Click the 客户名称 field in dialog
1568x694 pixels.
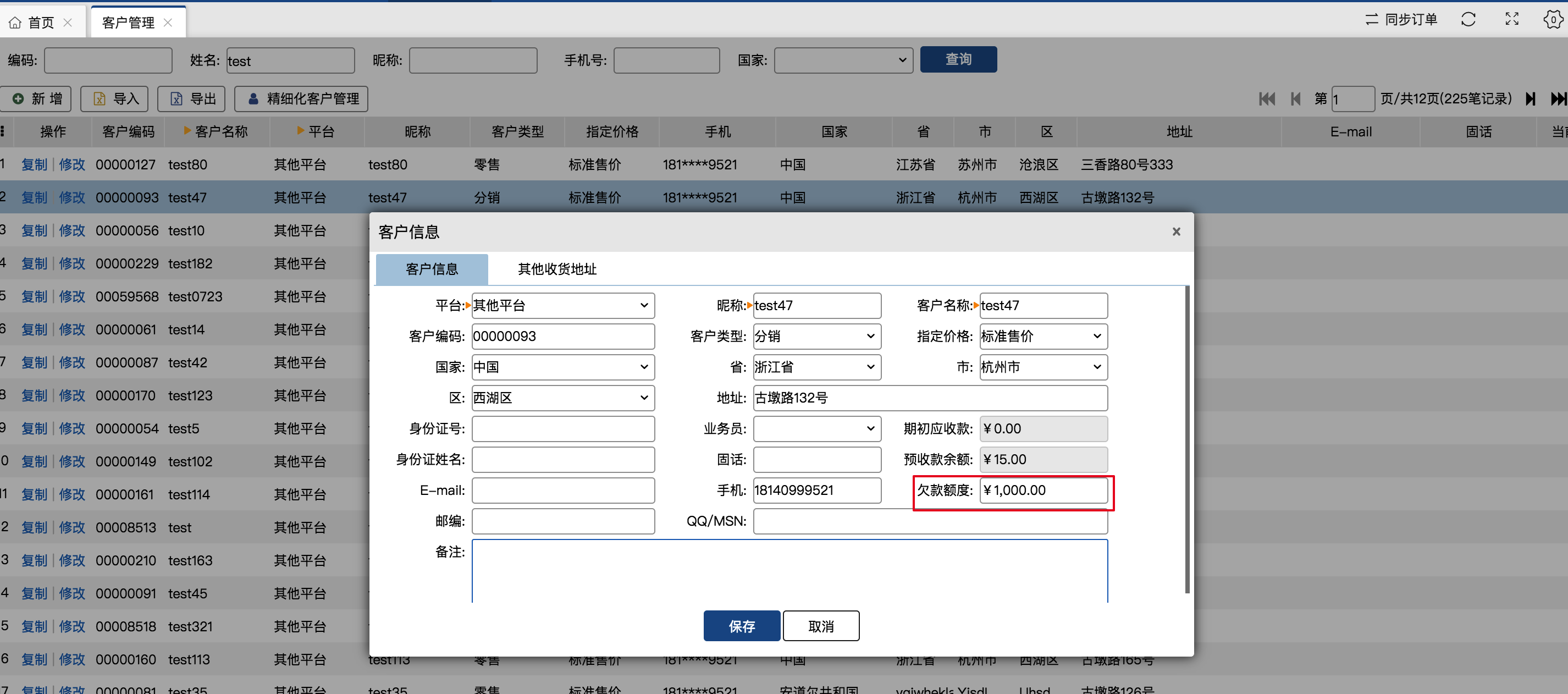[1044, 306]
